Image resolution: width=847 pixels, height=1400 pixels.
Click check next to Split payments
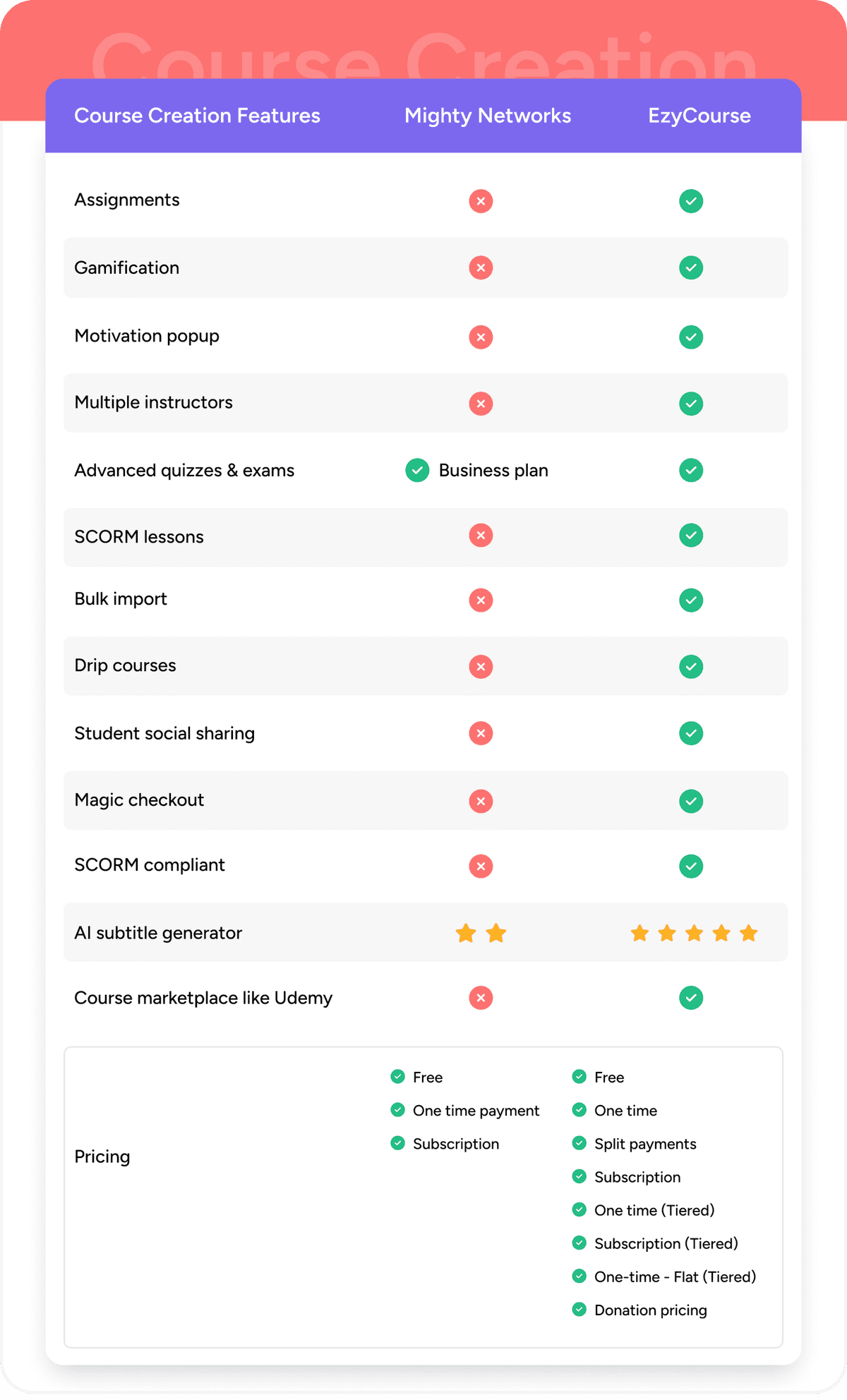(579, 1143)
